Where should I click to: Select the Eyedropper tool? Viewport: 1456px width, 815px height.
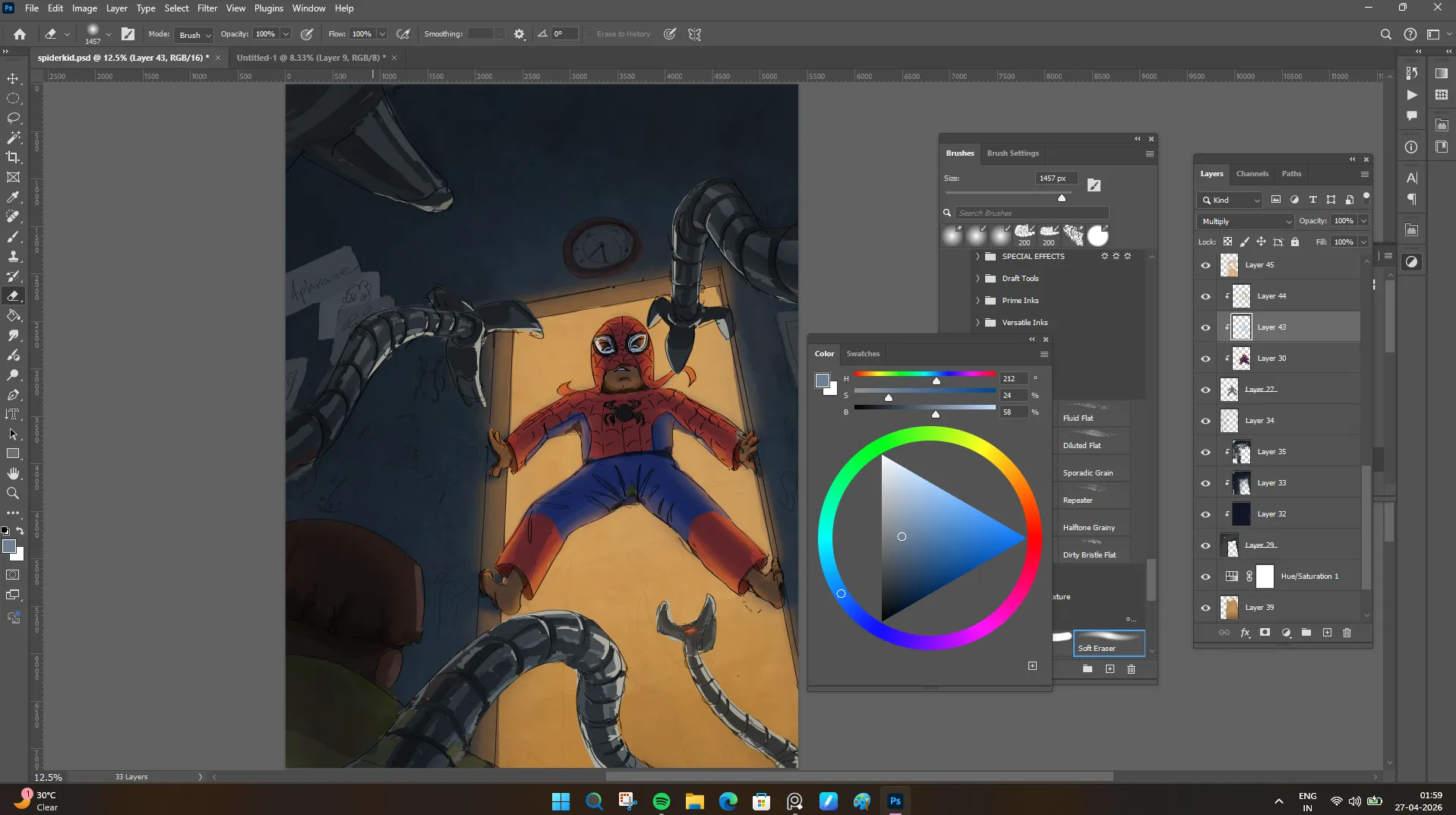pos(13,197)
